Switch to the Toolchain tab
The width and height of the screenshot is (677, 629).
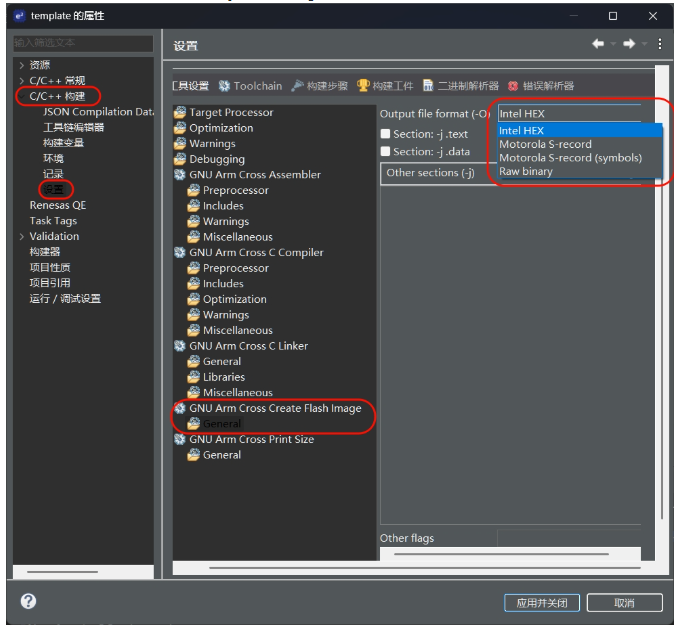[x=250, y=86]
